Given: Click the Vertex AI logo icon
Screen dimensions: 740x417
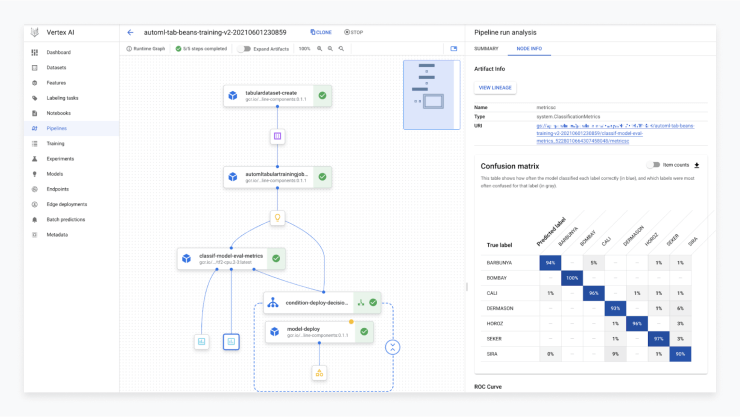Looking at the screenshot, I should (34, 32).
